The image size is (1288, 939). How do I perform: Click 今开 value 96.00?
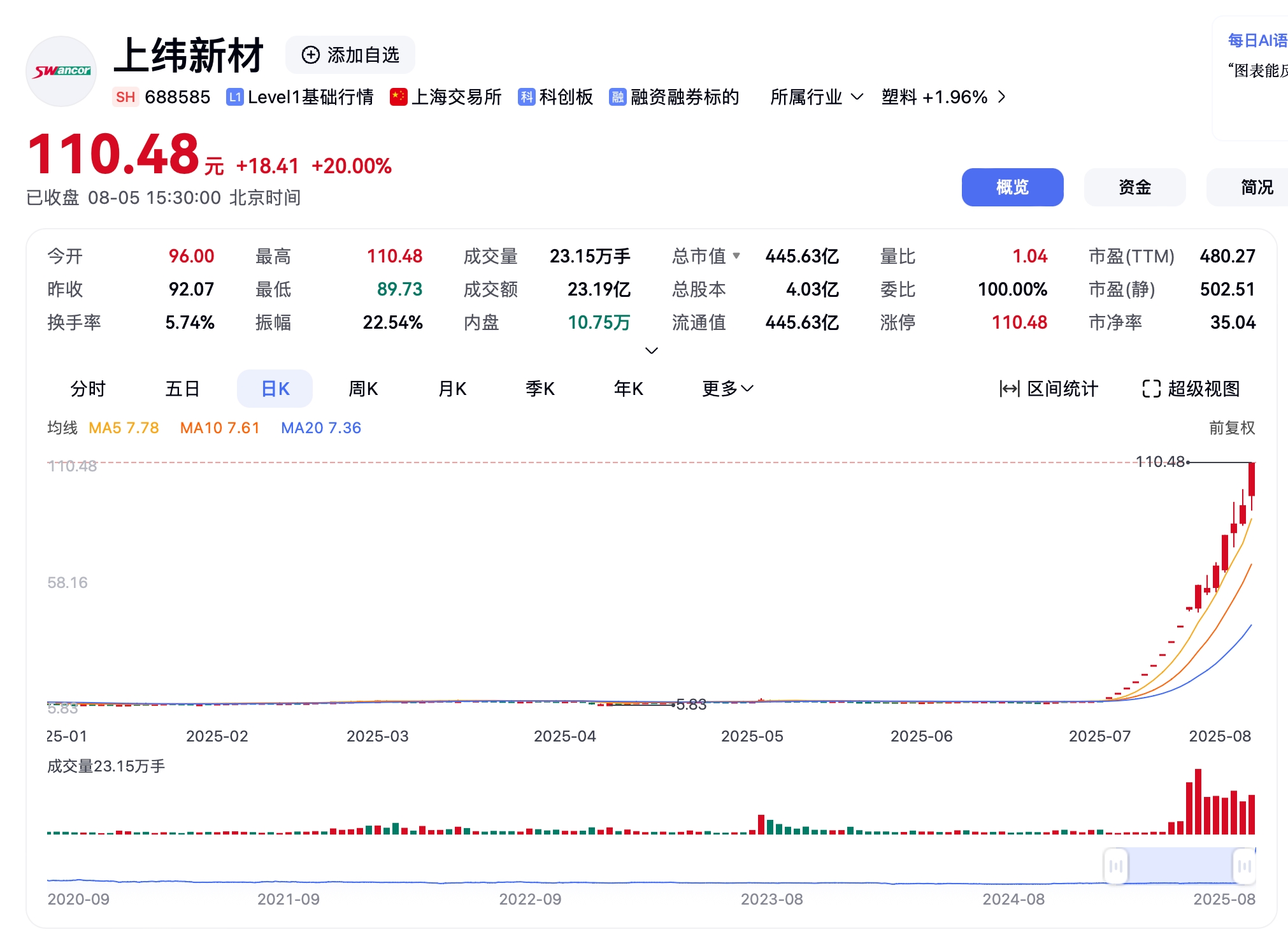pos(191,256)
